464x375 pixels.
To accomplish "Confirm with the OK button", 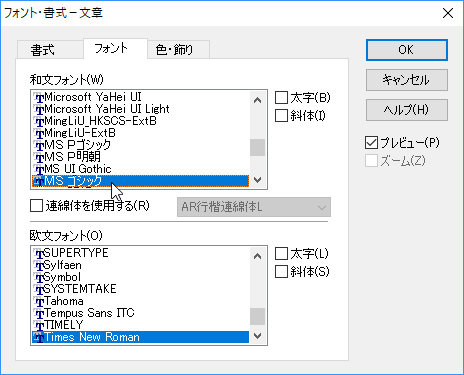I will click(407, 50).
